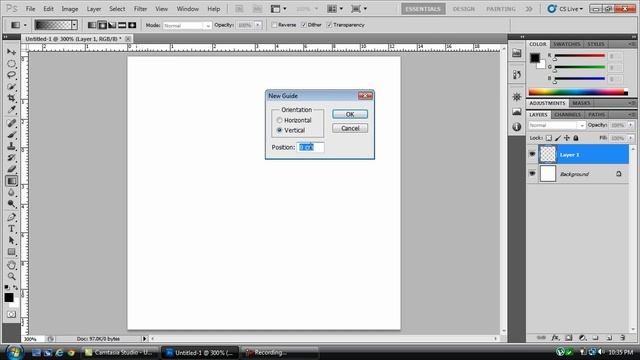The image size is (640, 360).
Task: Click the color spectrum ramp bar
Action: (x=578, y=92)
